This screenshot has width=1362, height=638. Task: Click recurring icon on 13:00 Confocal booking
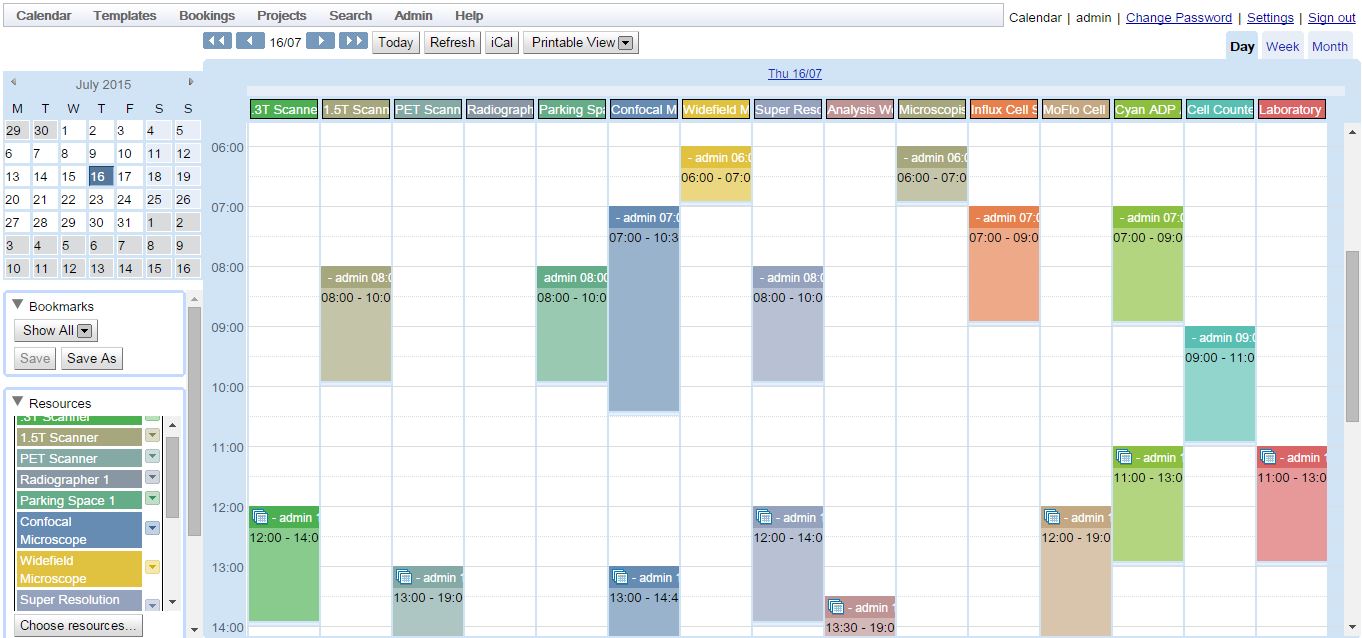(620, 578)
